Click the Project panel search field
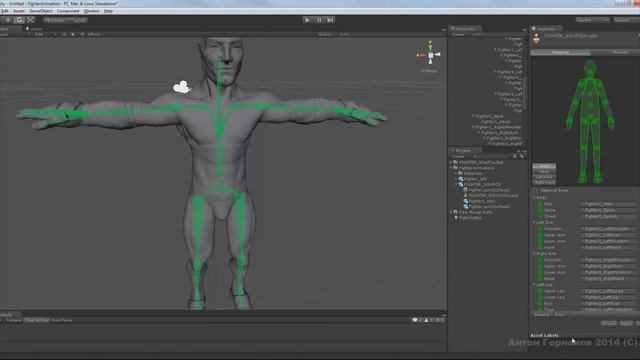The image size is (640, 360). pos(491,156)
